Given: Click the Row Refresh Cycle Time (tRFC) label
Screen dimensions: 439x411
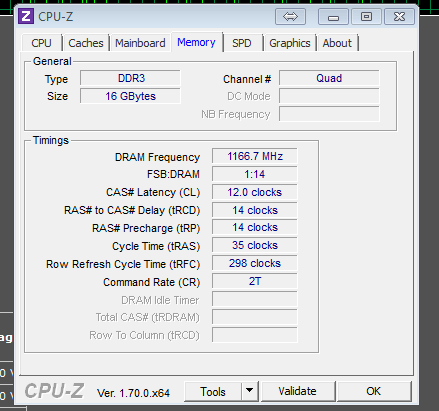Looking at the screenshot, I should coord(123,264).
